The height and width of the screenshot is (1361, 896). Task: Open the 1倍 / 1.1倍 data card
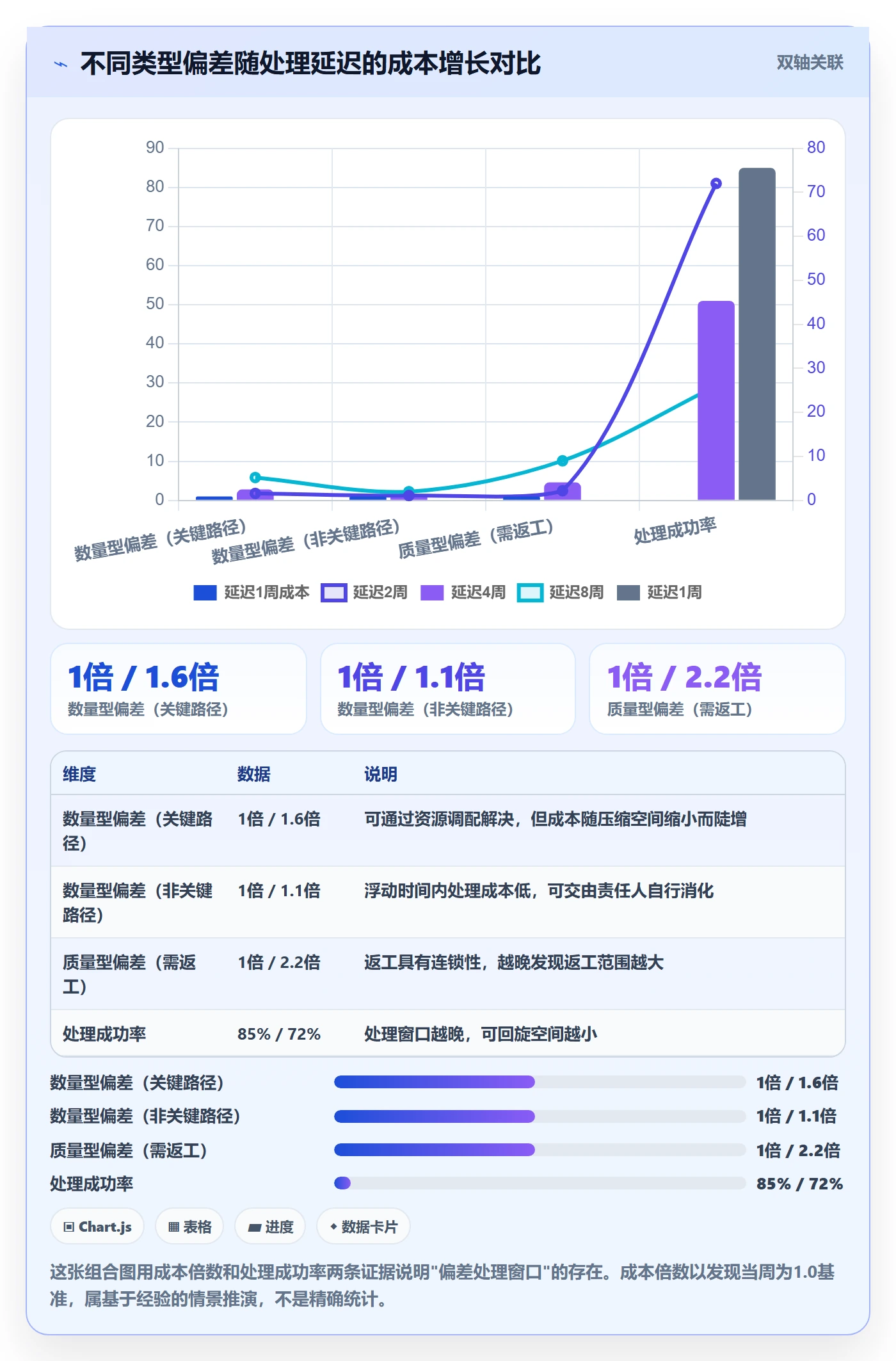point(448,689)
